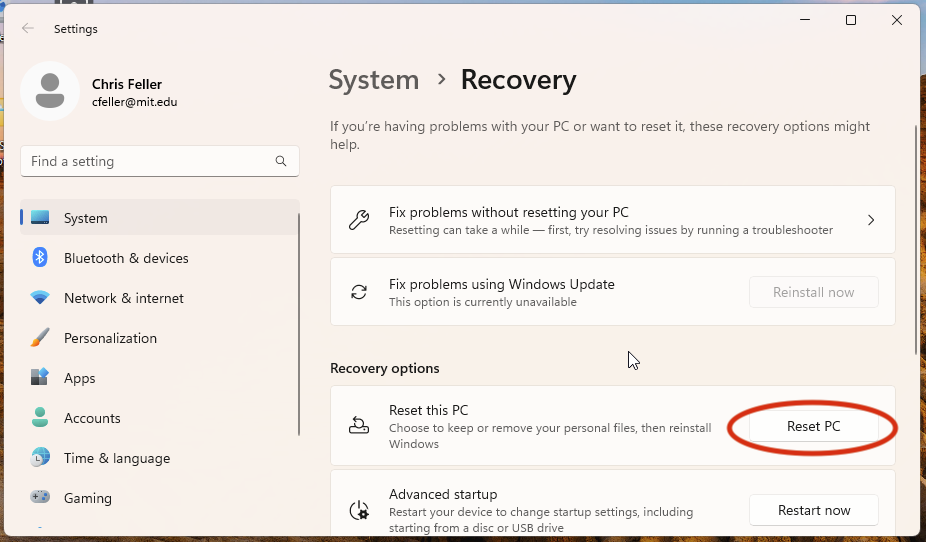This screenshot has width=926, height=542.
Task: Click the Accounts person icon
Action: click(40, 417)
